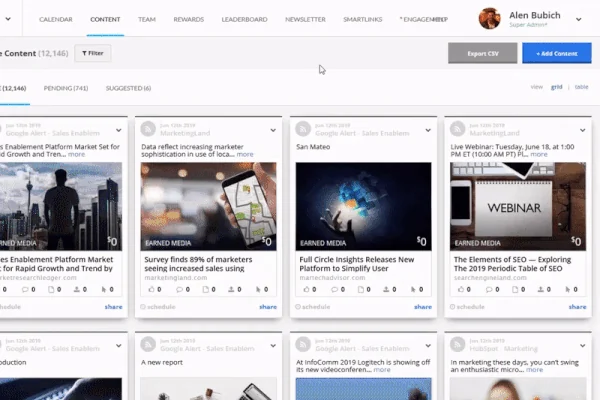Expand the options chevron on the InfoComm 2019 Logitech card

click(x=428, y=346)
